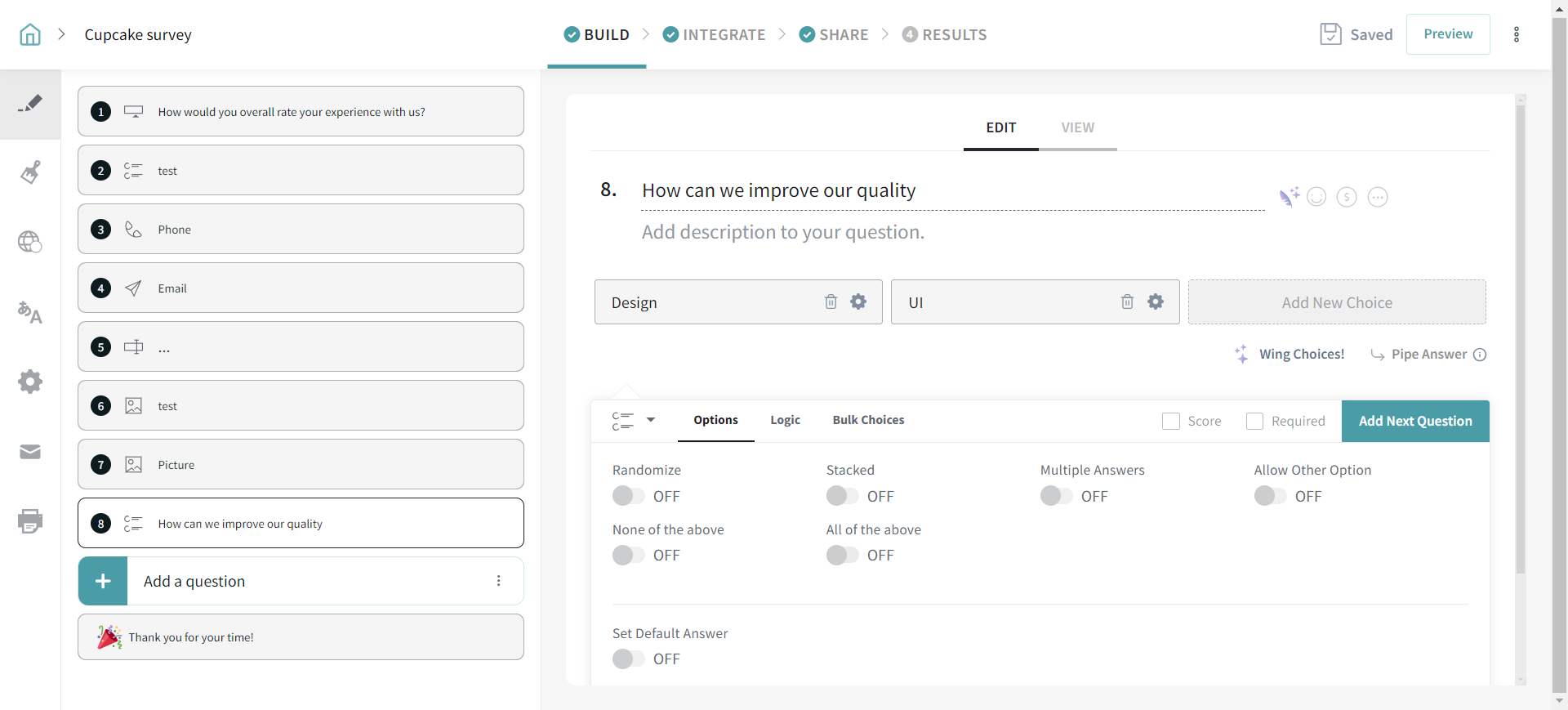
Task: Toggle the Randomize switch
Action: [x=628, y=496]
